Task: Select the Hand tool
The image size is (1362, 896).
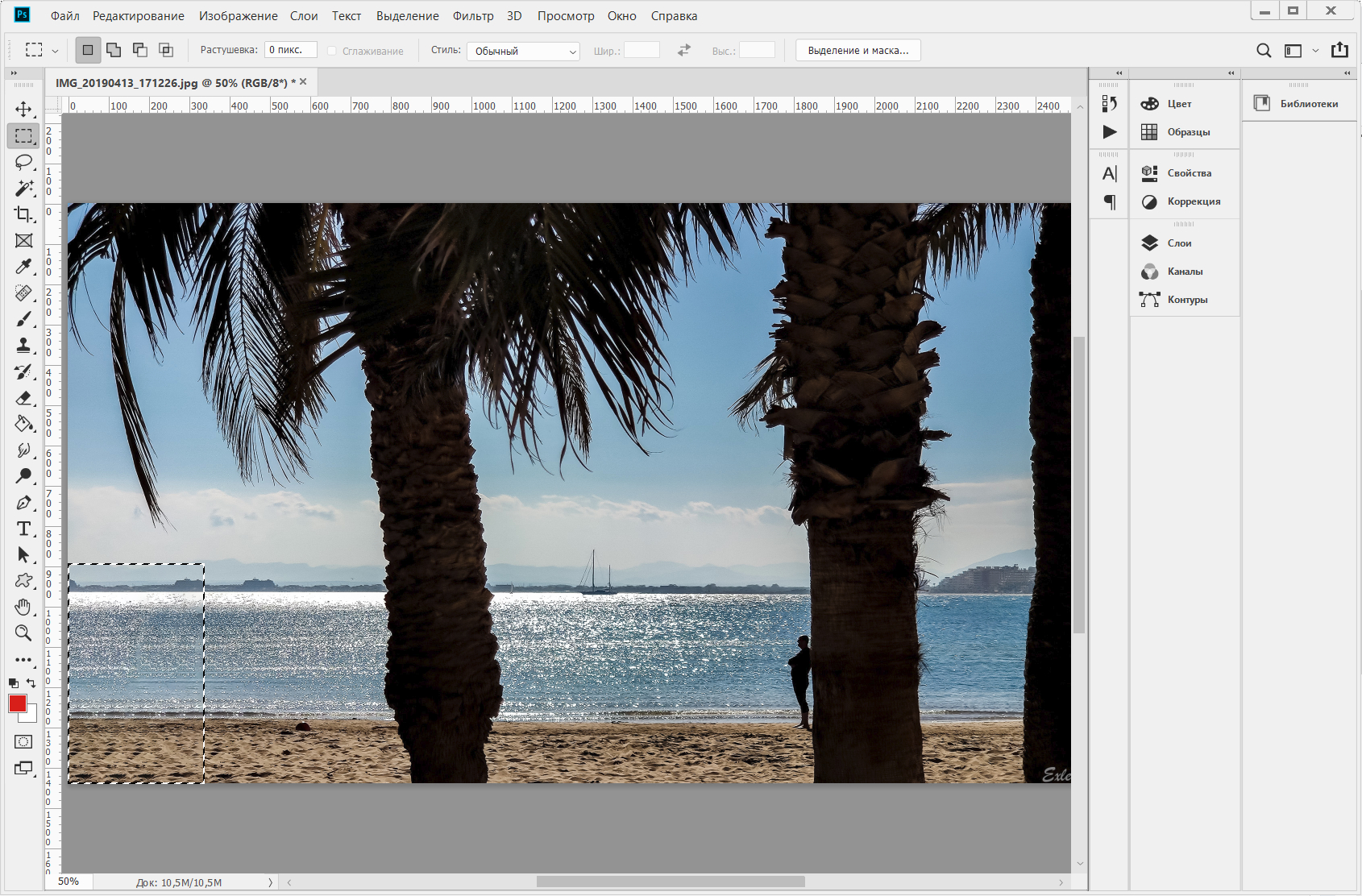Action: pos(23,607)
